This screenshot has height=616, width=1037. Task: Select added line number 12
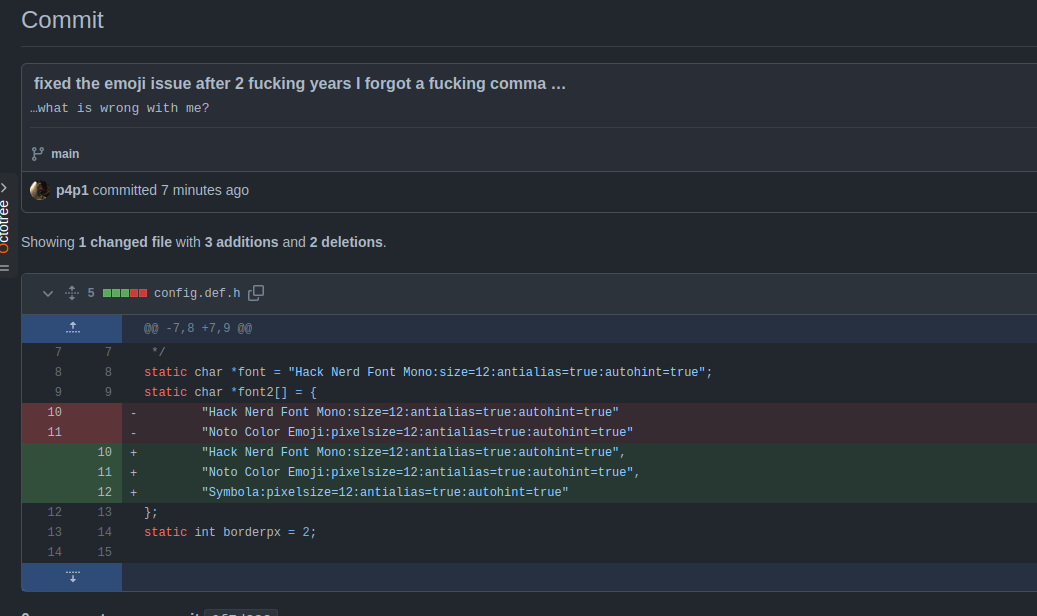104,492
